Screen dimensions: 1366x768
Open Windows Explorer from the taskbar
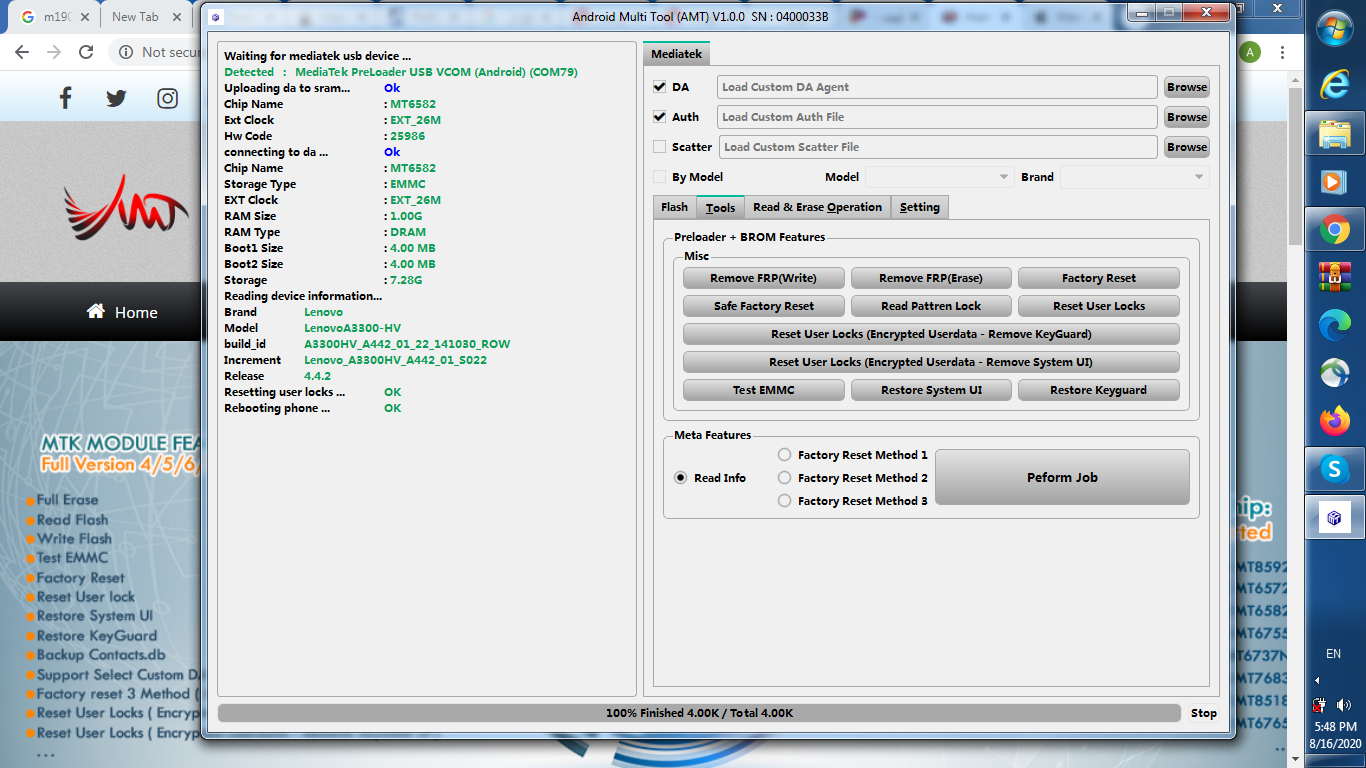pyautogui.click(x=1334, y=133)
